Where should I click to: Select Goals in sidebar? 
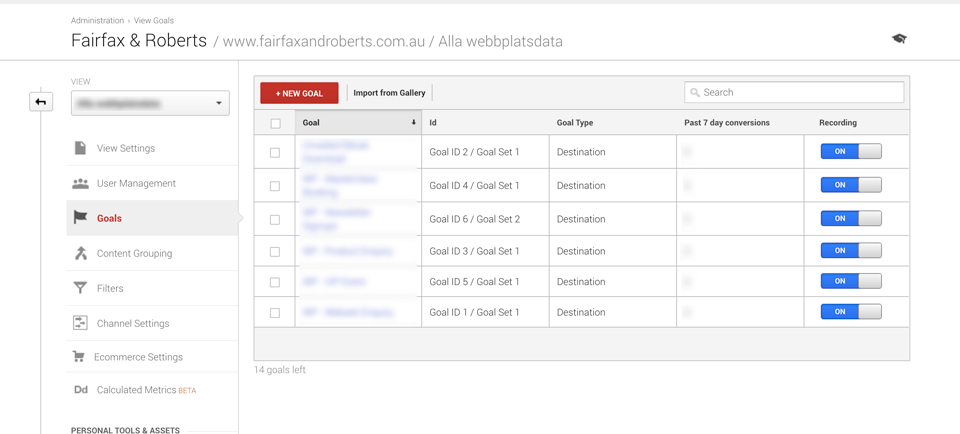point(152,218)
